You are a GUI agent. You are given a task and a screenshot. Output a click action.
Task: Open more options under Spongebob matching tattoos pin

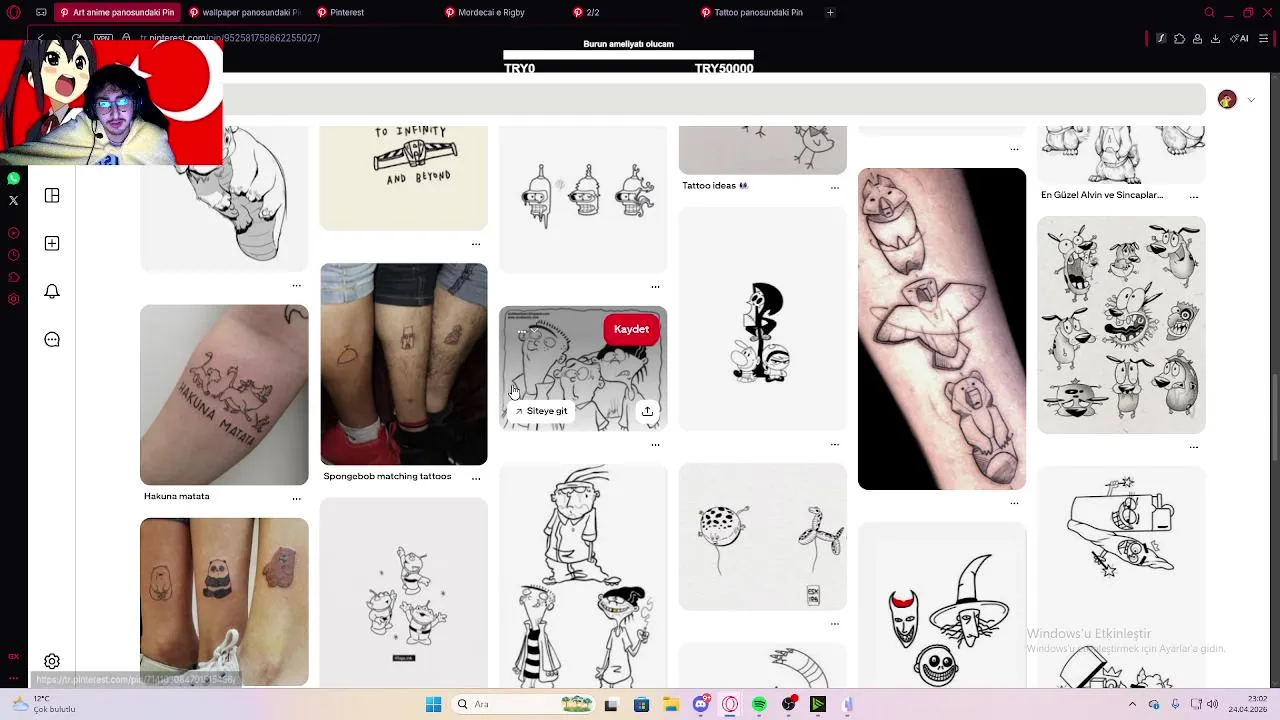[476, 478]
